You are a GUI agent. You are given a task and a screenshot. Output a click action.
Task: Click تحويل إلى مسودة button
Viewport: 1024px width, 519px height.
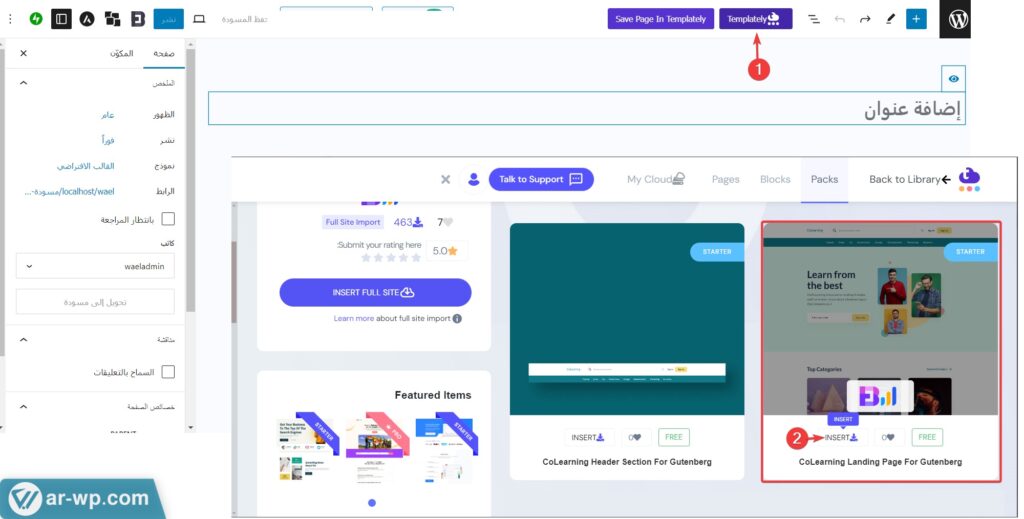pos(95,302)
